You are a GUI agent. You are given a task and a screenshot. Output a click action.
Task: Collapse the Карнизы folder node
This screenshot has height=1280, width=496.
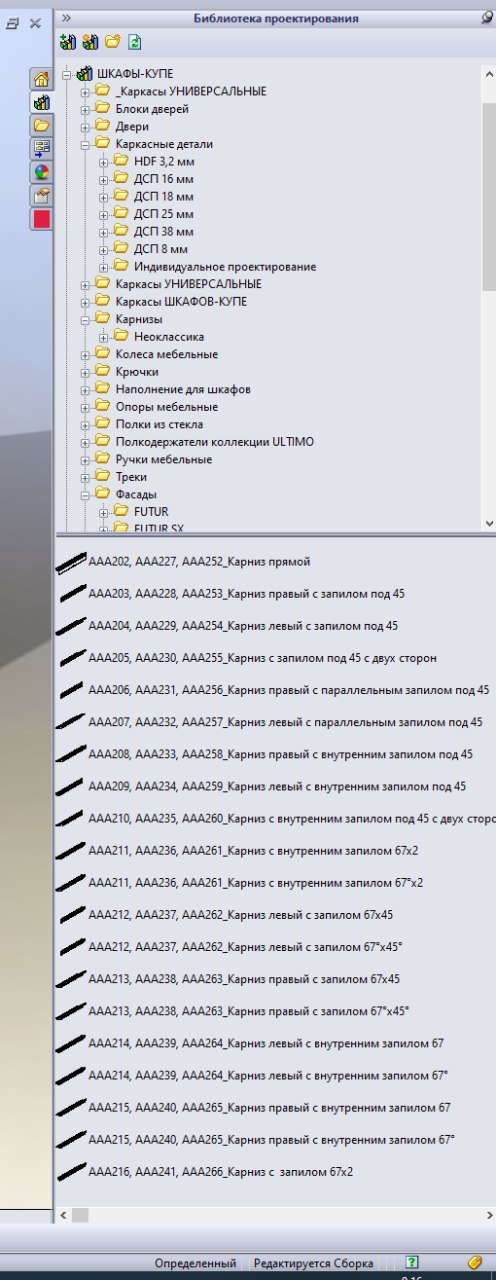pyautogui.click(x=85, y=319)
